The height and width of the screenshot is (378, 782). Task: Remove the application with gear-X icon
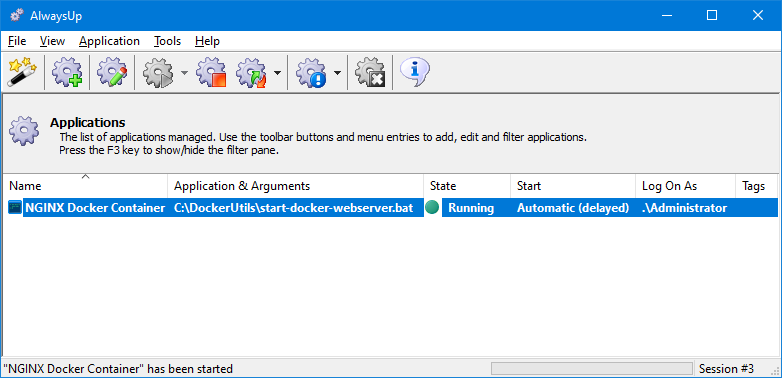click(x=370, y=72)
